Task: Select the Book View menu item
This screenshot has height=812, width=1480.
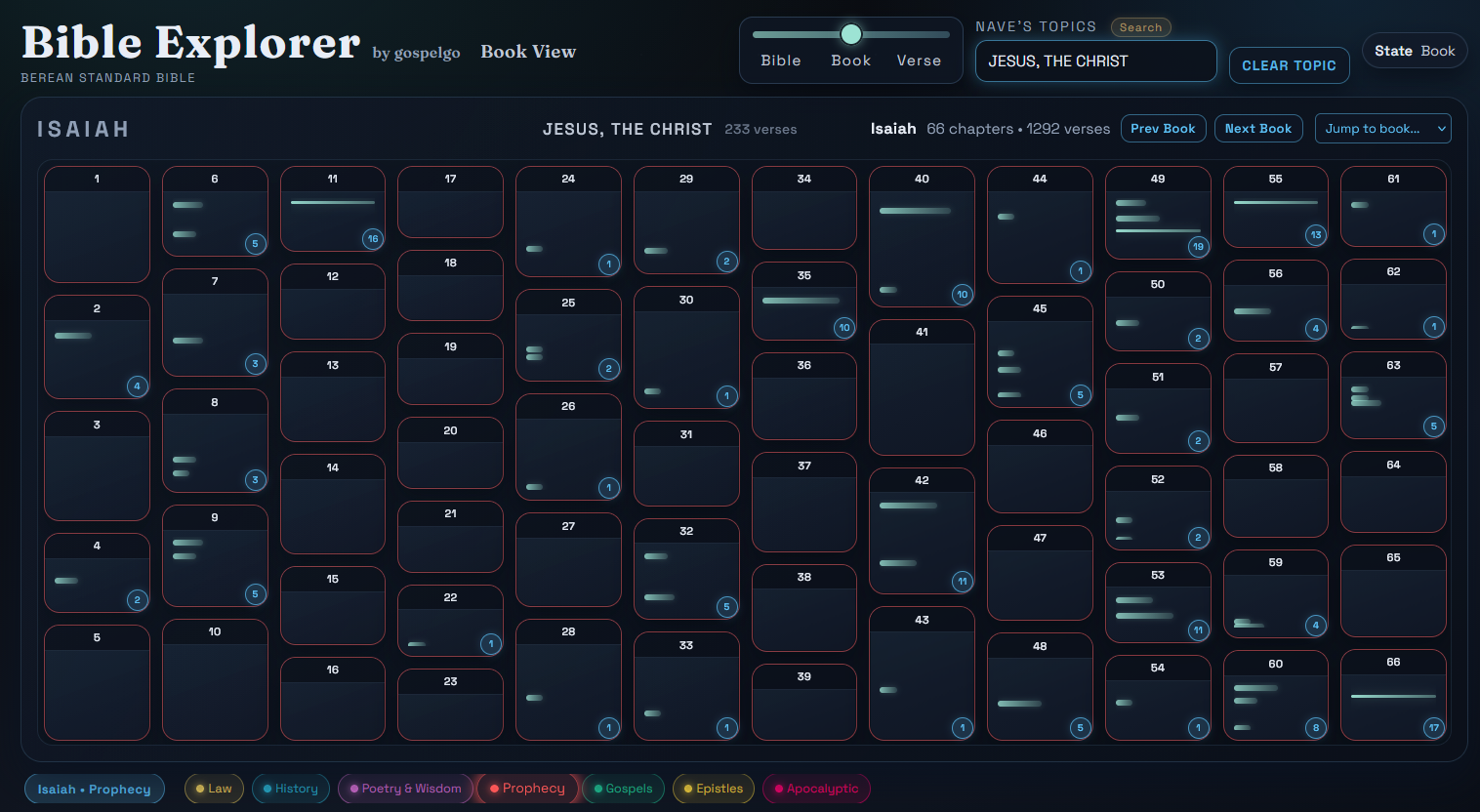Action: pyautogui.click(x=528, y=52)
